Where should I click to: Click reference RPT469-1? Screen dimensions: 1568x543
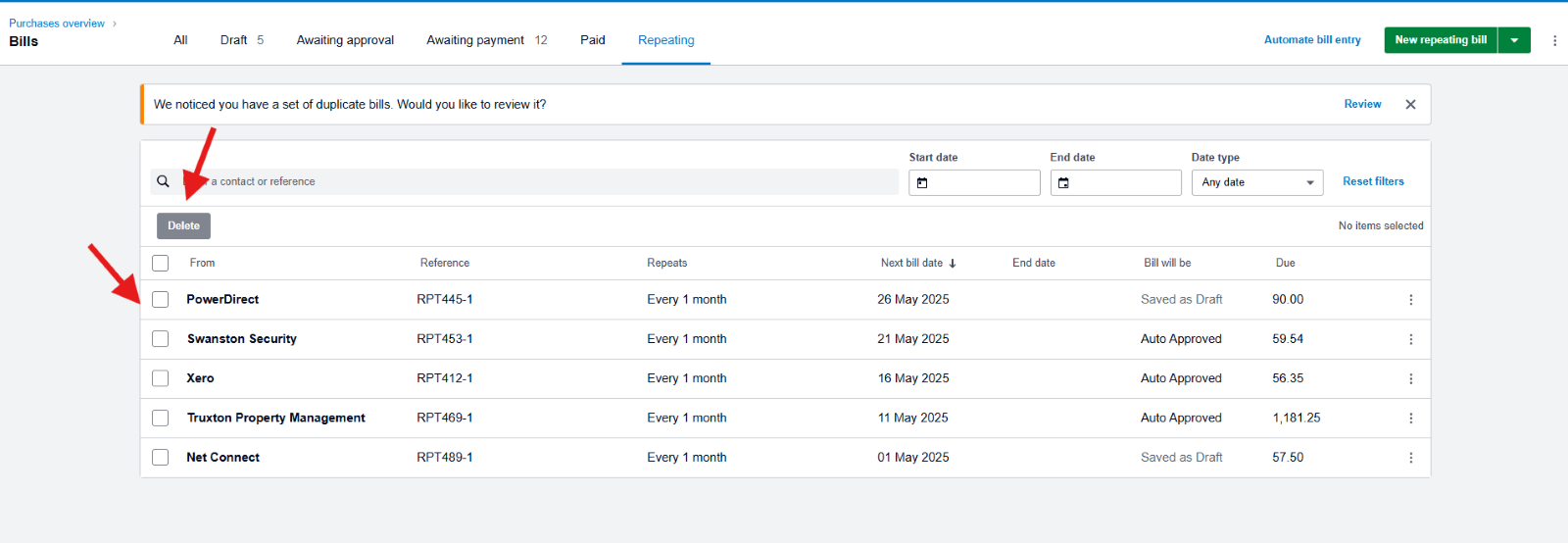click(x=445, y=419)
